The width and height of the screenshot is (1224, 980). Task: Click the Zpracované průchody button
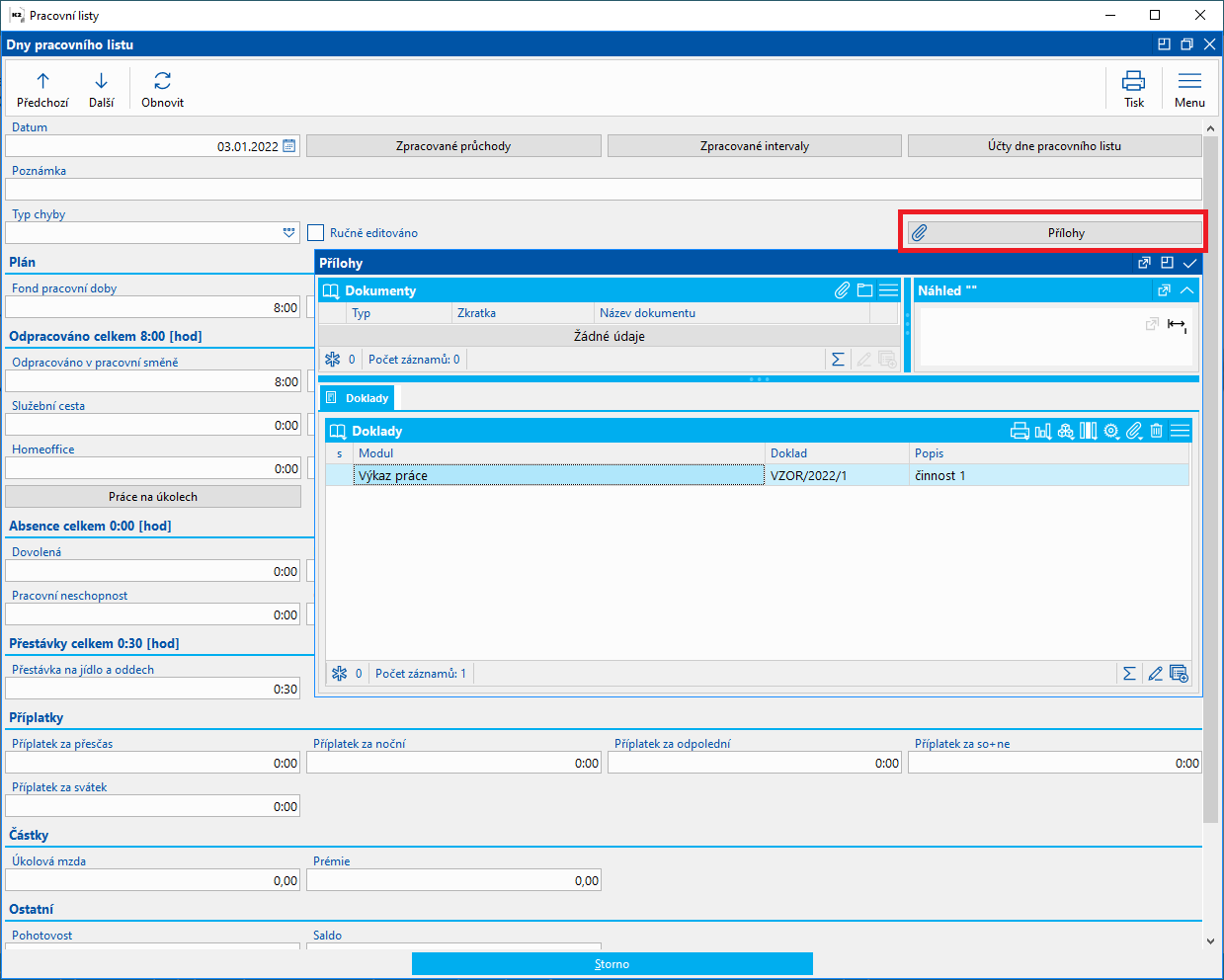click(453, 146)
